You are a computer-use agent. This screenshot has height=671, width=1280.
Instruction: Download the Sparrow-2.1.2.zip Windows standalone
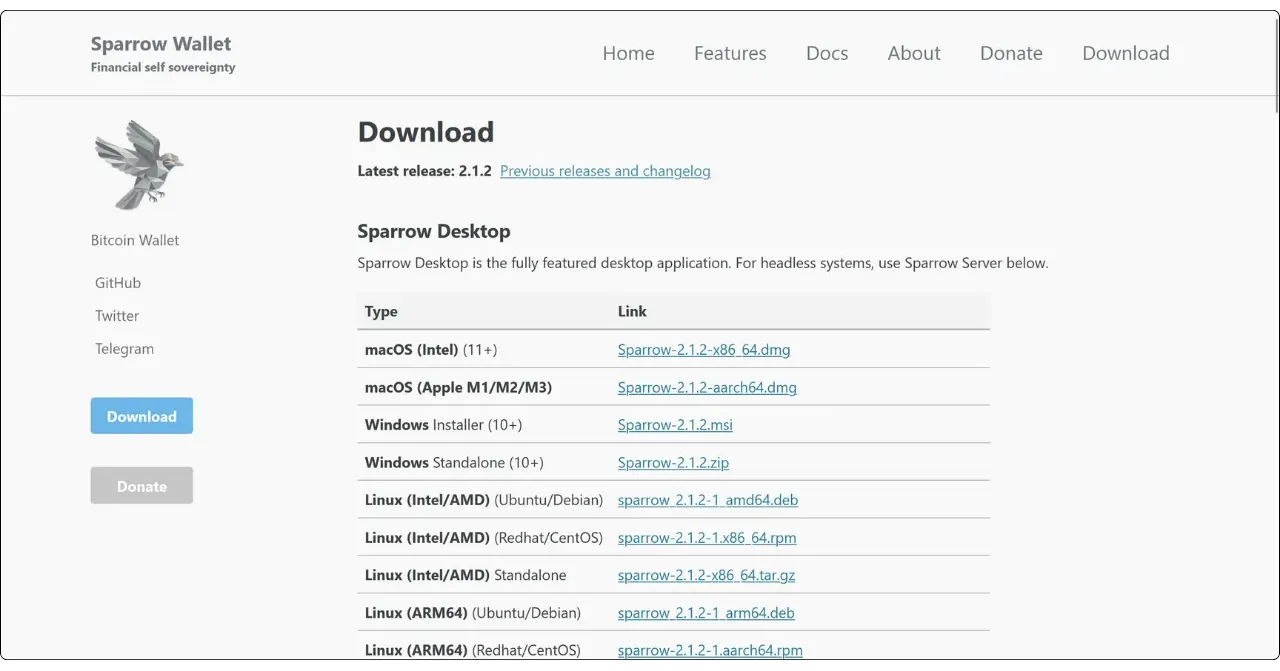(673, 463)
